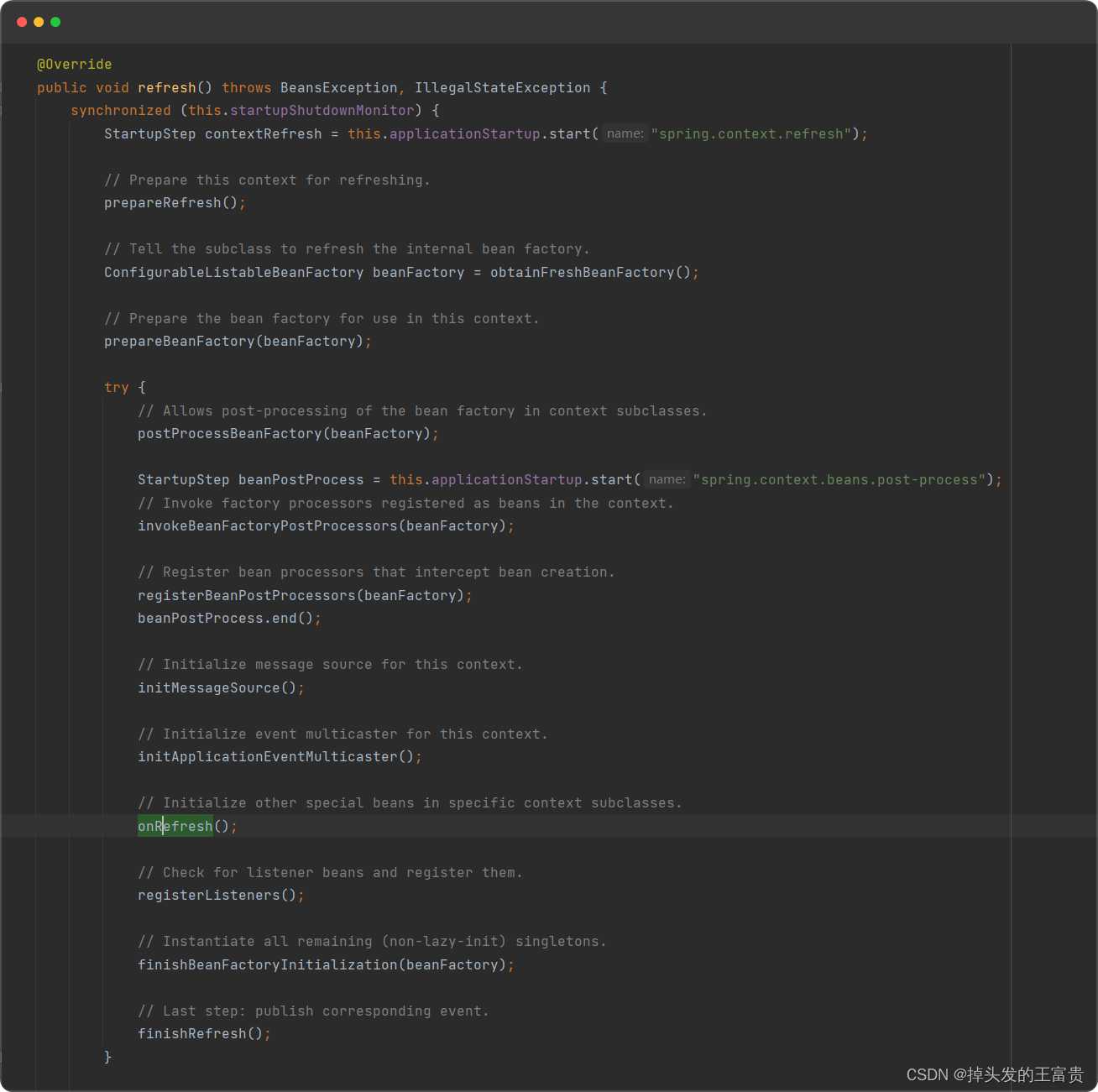This screenshot has width=1098, height=1092.
Task: Click the prepareRefresh() call
Action: click(x=171, y=203)
